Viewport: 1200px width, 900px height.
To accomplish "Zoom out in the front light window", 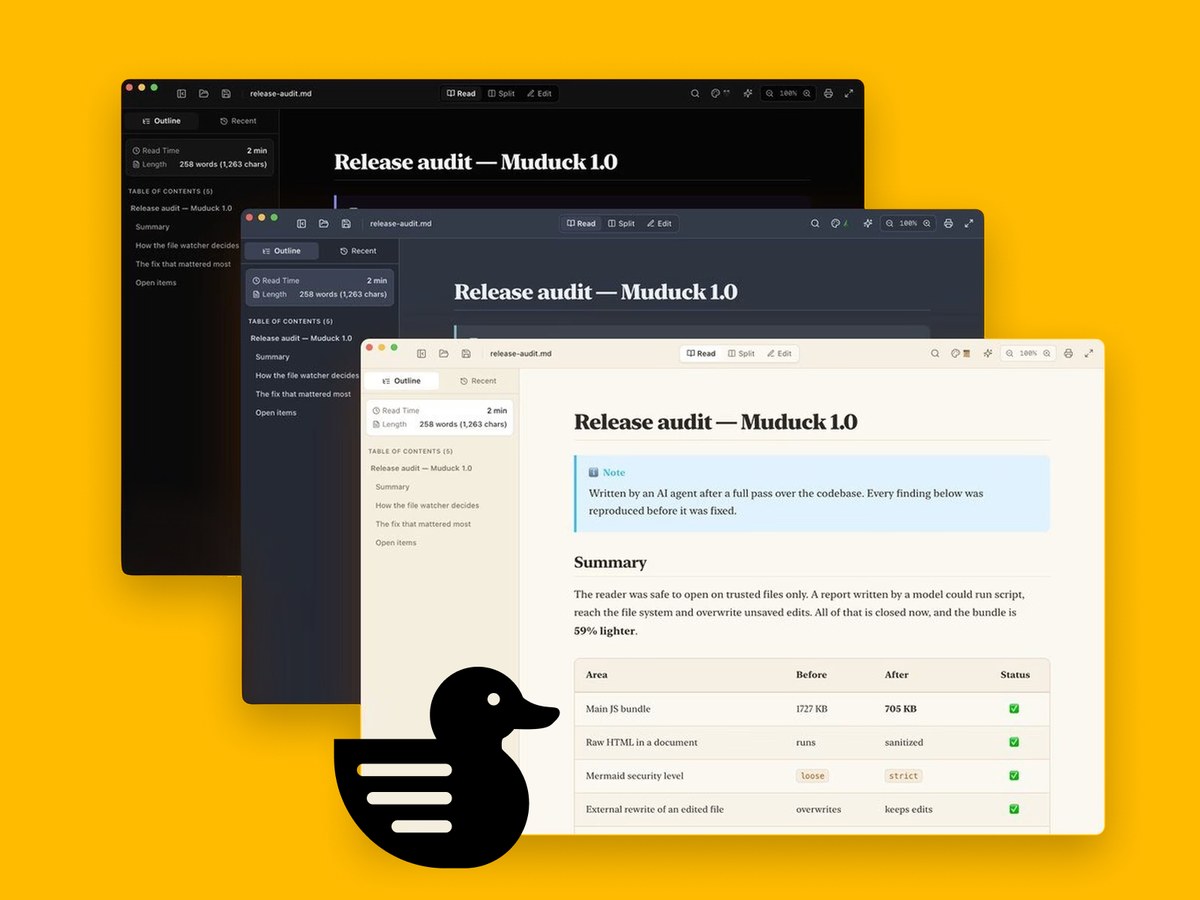I will click(1009, 353).
